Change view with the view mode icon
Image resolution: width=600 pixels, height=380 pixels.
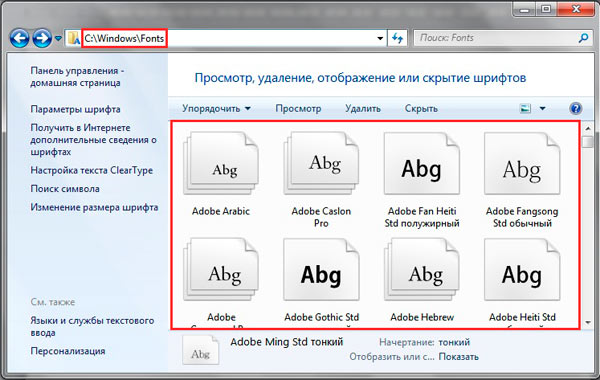525,109
